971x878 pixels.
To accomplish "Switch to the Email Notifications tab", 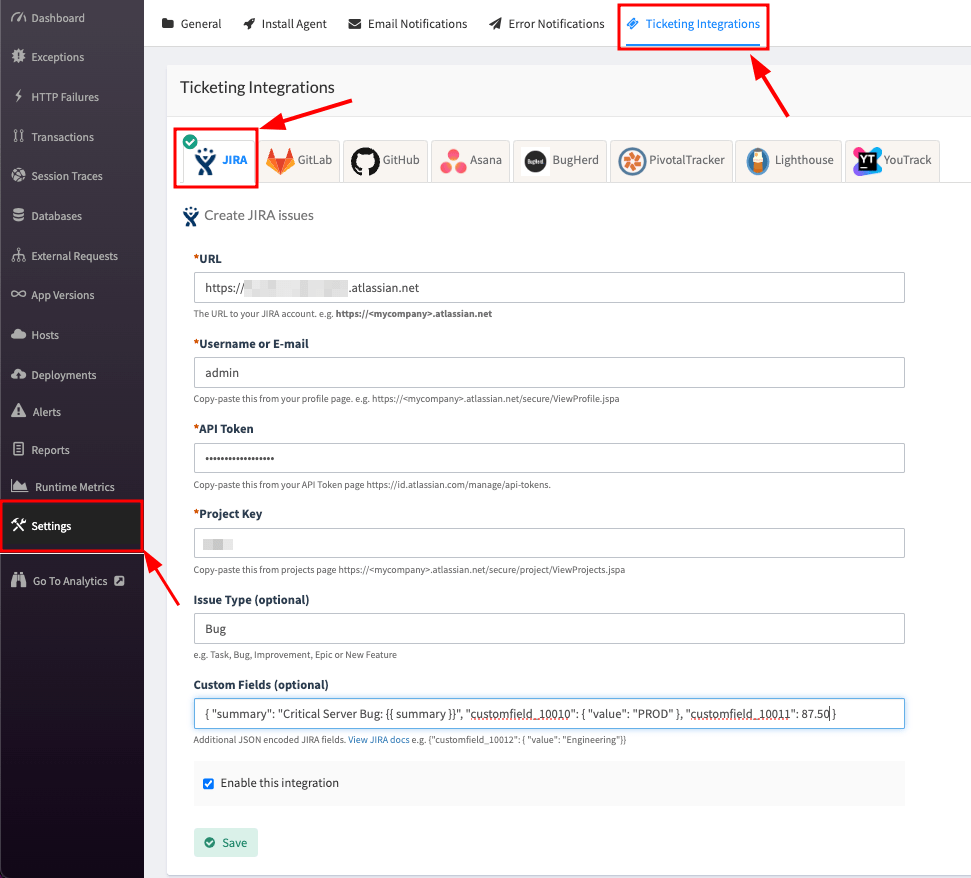I will point(407,23).
